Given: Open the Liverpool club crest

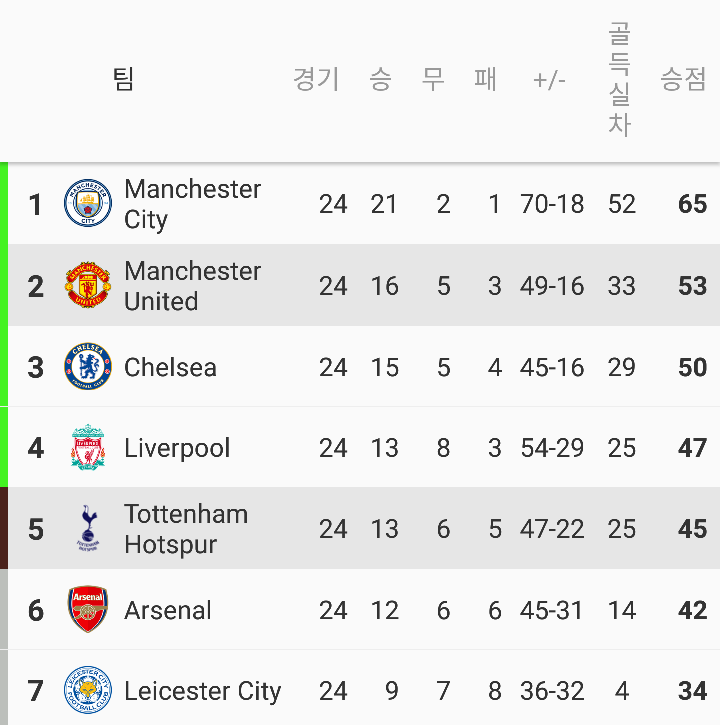Looking at the screenshot, I should (88, 447).
